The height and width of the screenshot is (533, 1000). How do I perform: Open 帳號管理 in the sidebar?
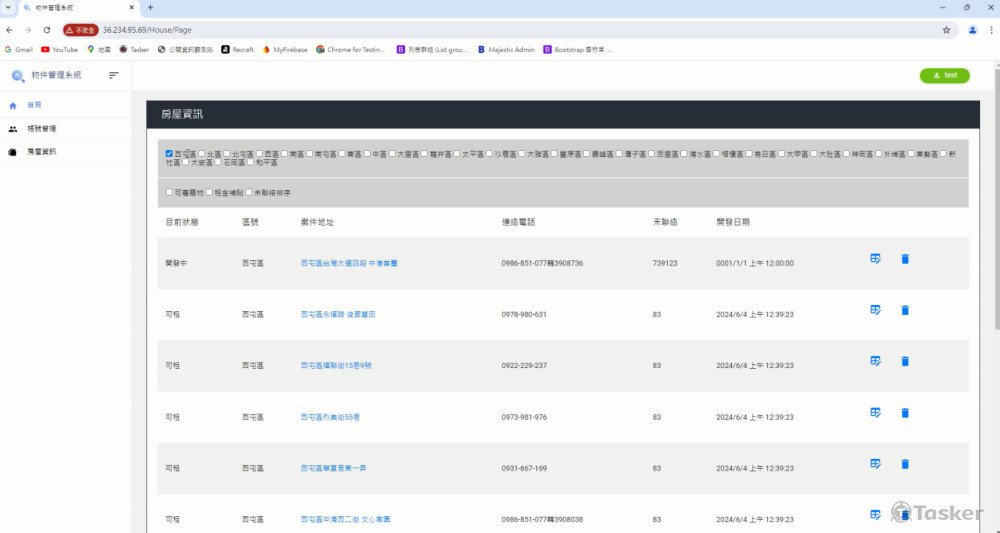(x=41, y=129)
